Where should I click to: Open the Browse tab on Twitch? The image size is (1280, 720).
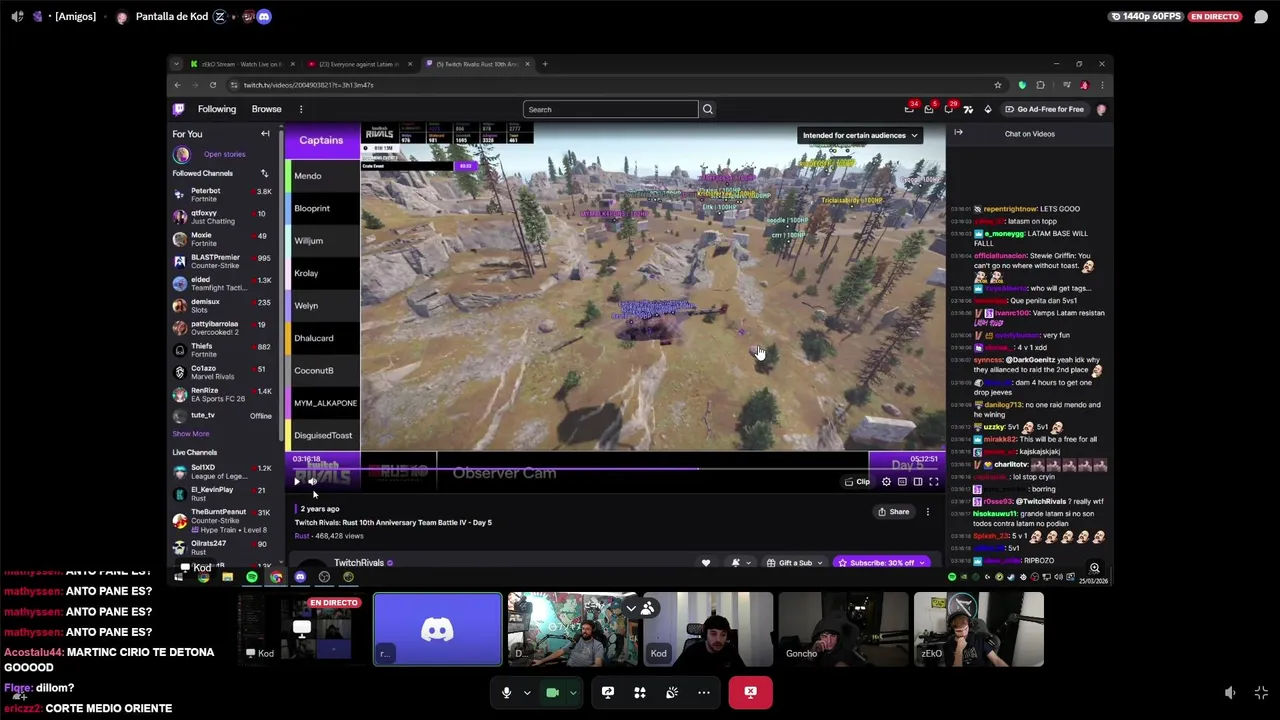pyautogui.click(x=266, y=109)
